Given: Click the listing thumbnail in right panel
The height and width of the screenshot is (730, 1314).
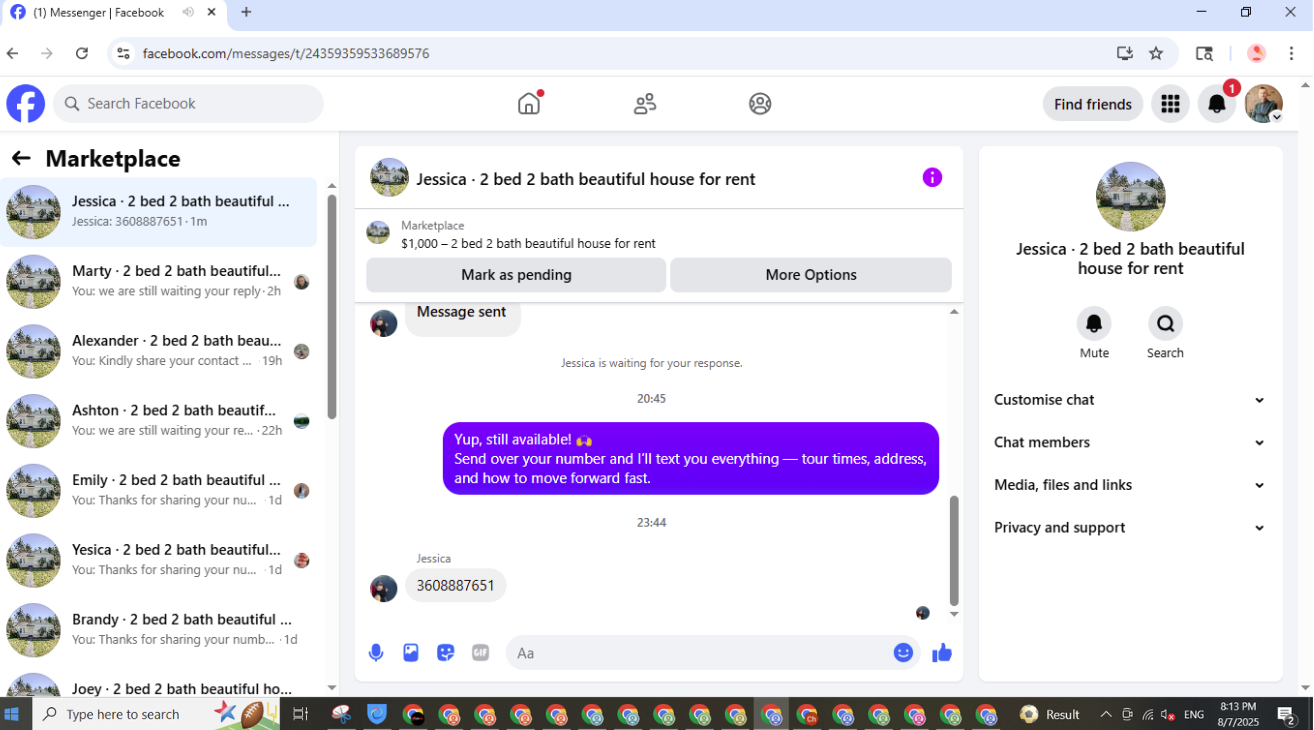Looking at the screenshot, I should 1130,197.
